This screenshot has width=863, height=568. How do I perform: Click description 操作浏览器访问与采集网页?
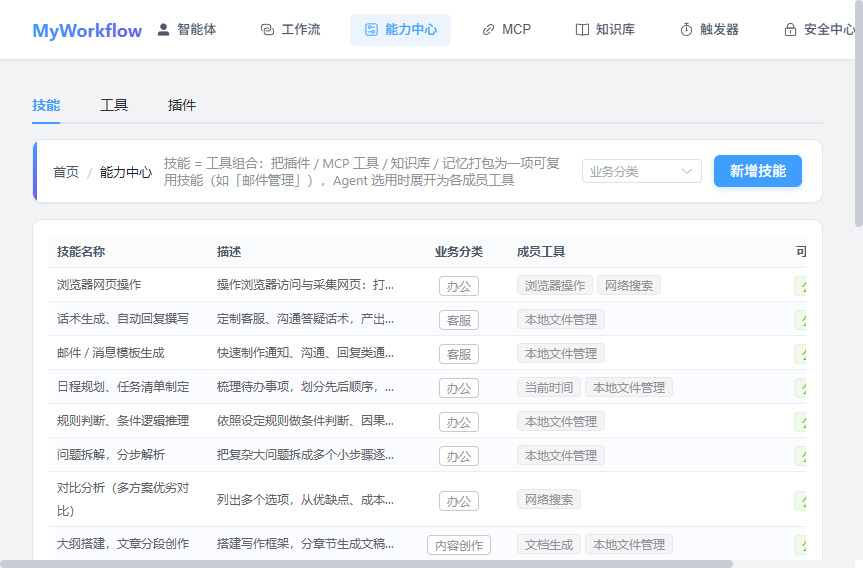[305, 285]
